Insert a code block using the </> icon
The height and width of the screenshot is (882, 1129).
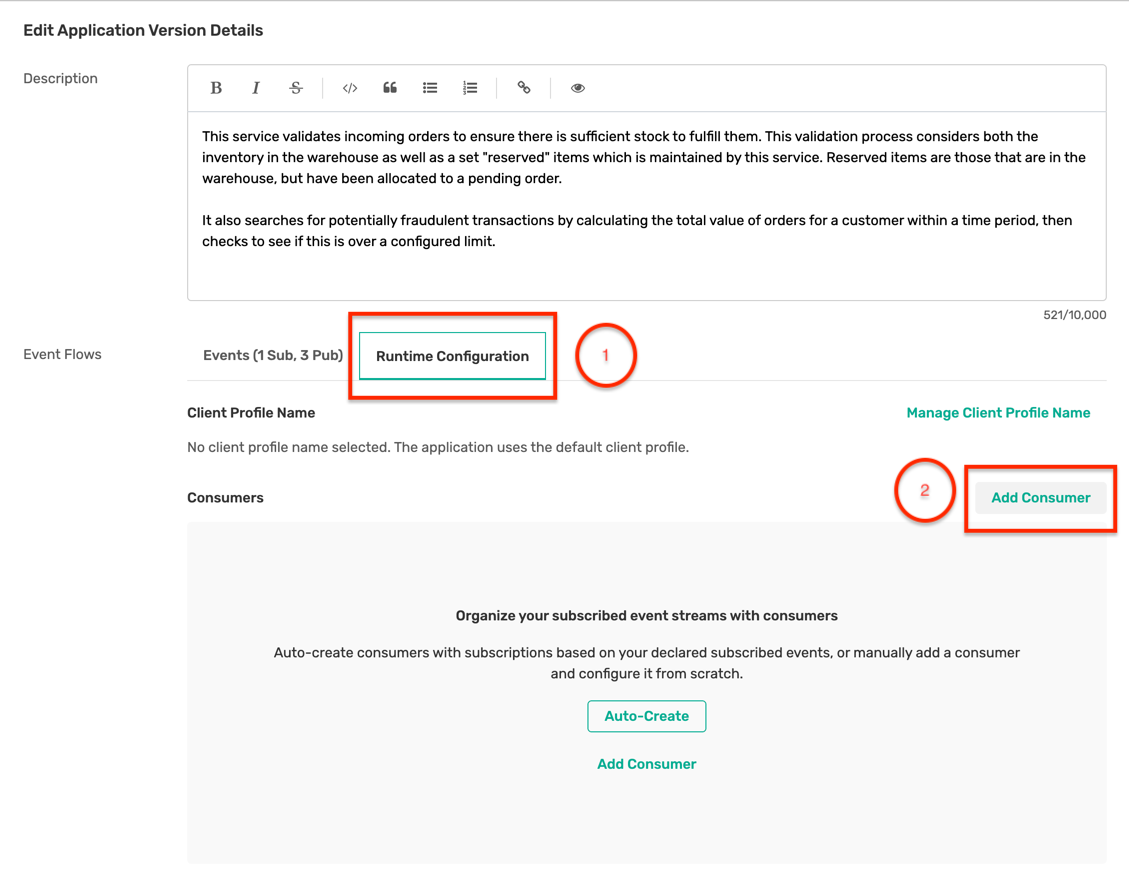point(349,88)
